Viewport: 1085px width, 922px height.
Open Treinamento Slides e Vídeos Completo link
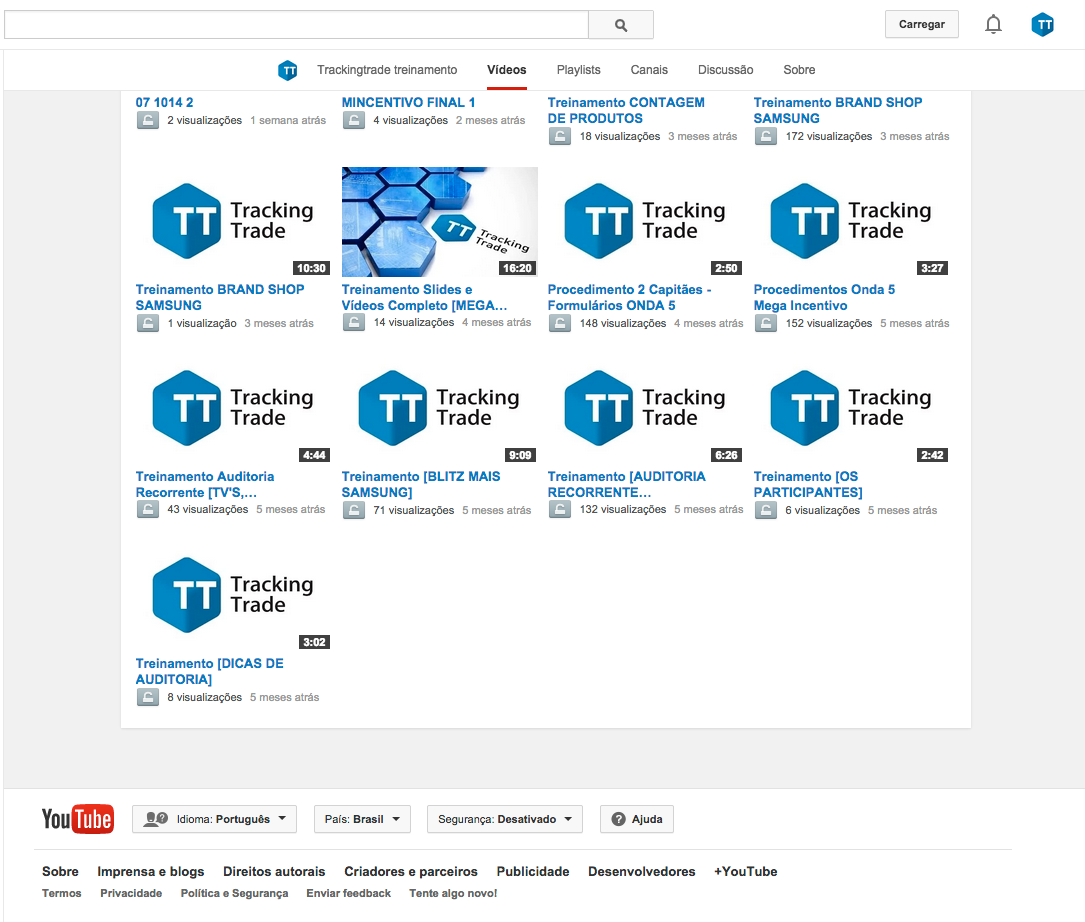point(424,297)
